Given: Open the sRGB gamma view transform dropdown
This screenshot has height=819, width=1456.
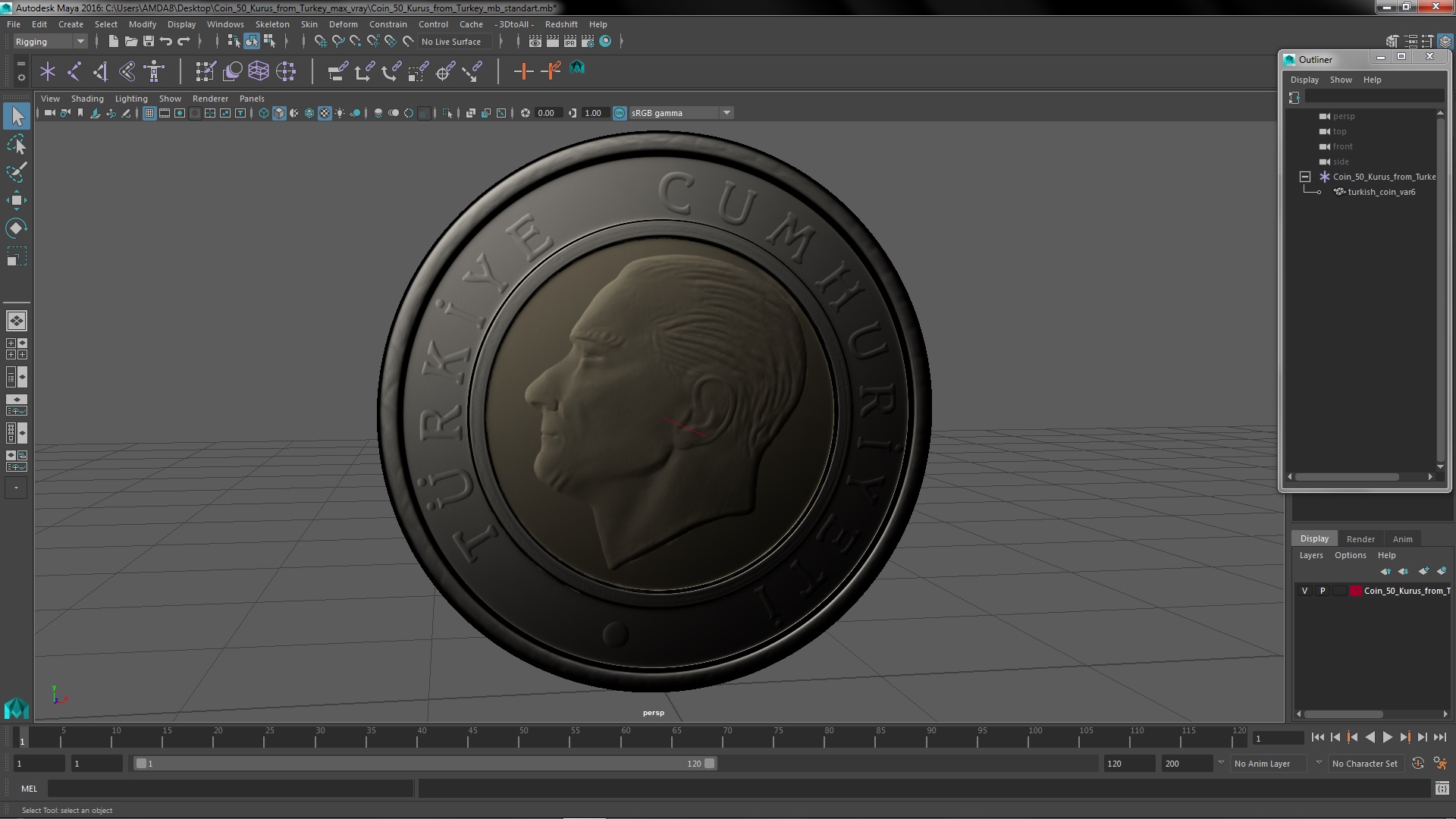Looking at the screenshot, I should point(681,113).
